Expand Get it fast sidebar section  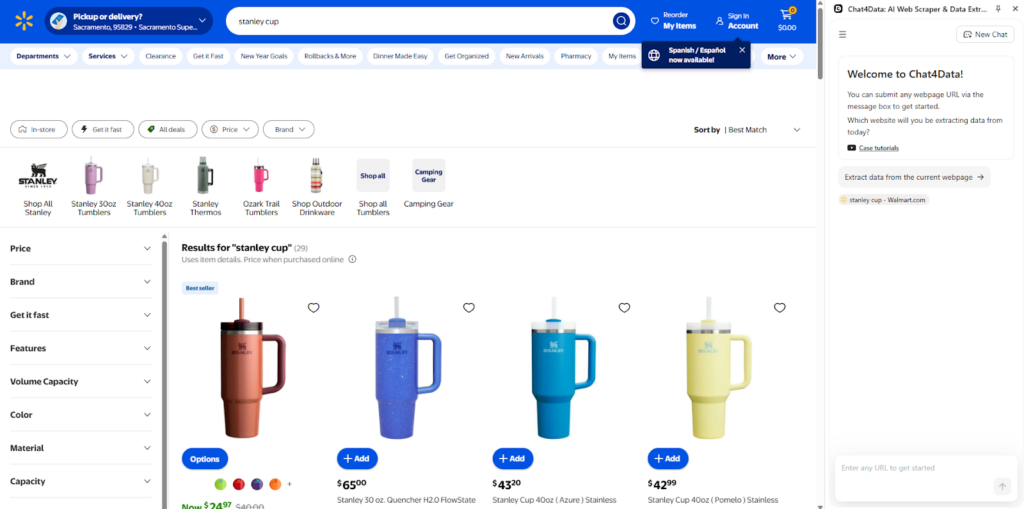(x=81, y=315)
